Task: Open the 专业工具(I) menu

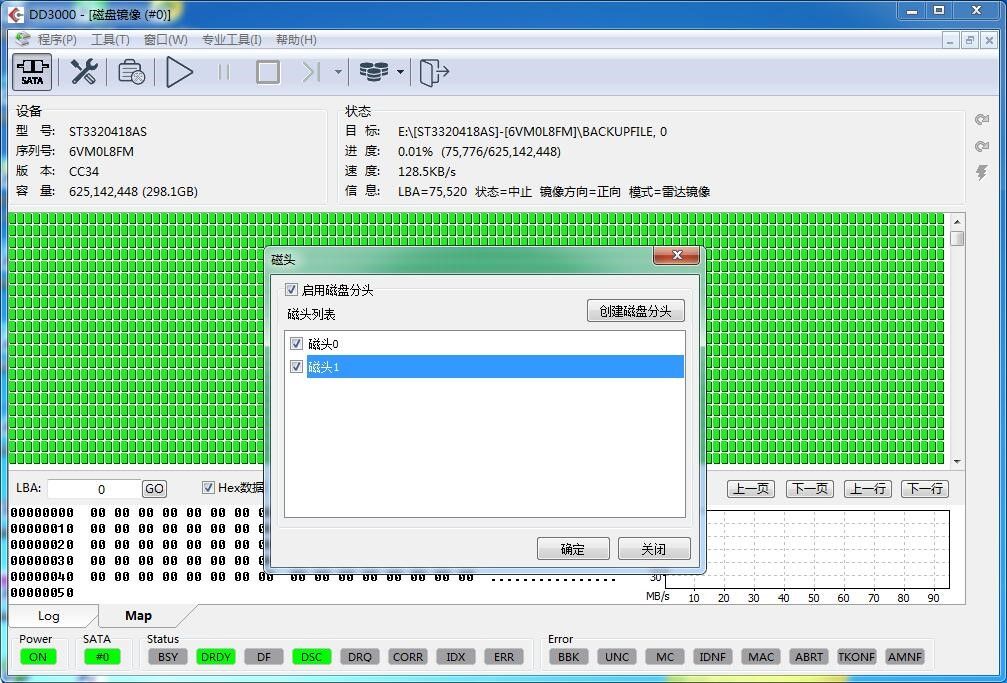Action: coord(232,40)
